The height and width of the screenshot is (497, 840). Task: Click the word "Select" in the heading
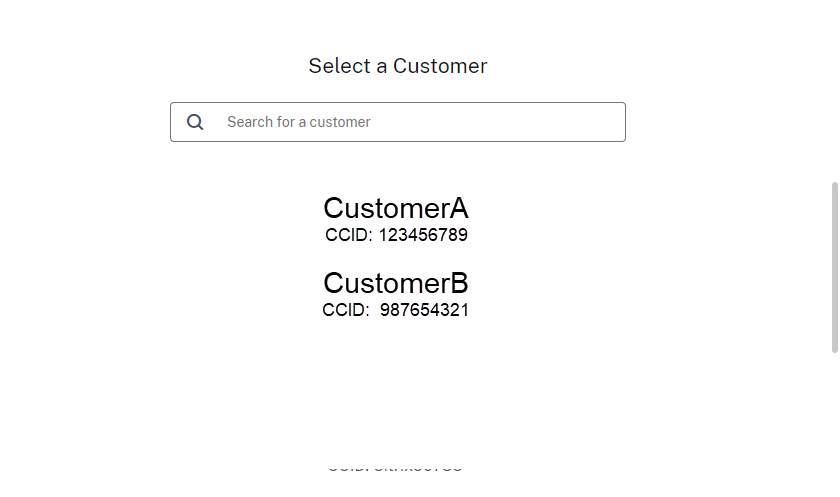click(x=337, y=66)
